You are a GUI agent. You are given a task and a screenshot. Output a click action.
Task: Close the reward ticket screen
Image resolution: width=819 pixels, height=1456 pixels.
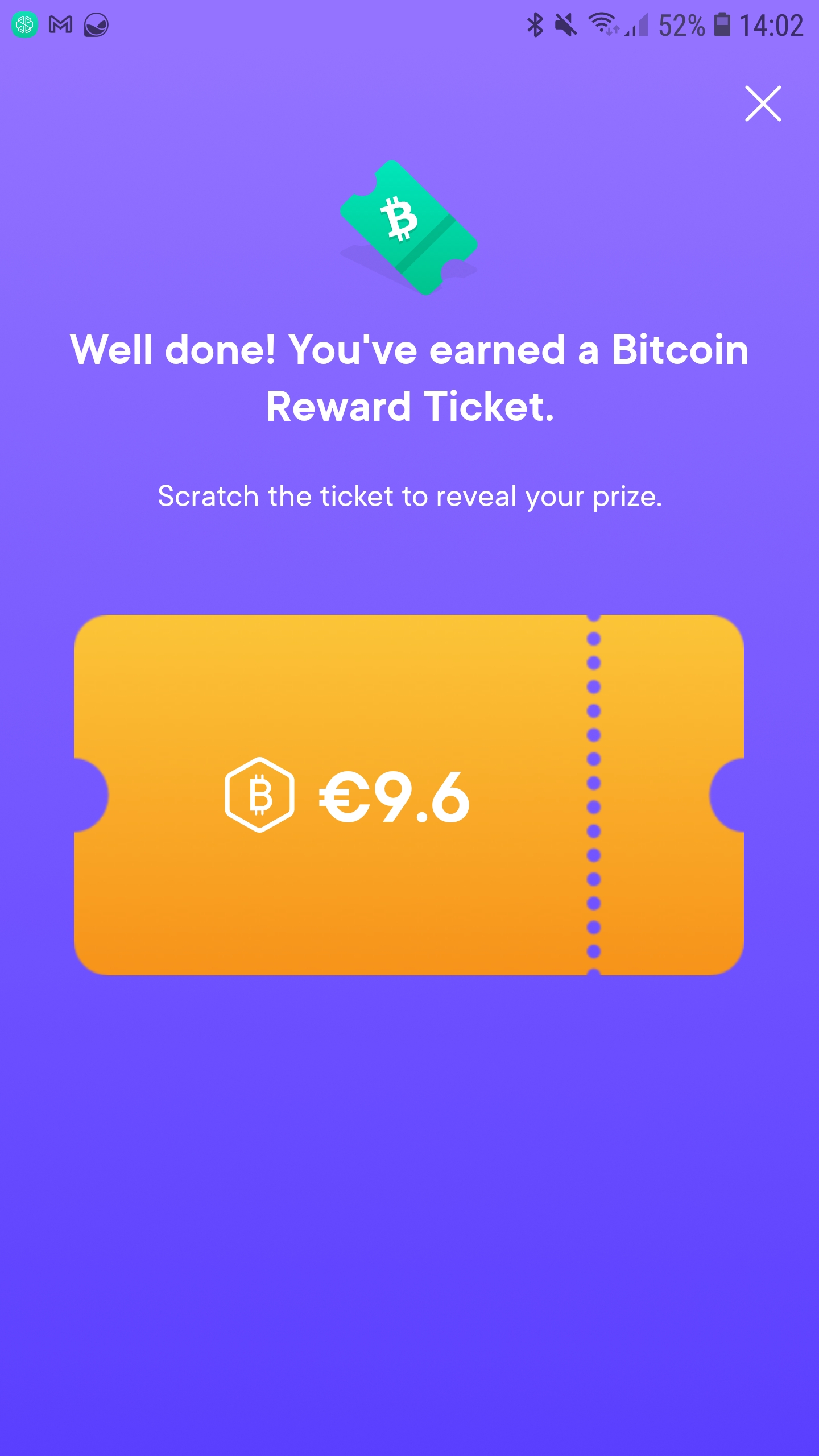pyautogui.click(x=763, y=104)
